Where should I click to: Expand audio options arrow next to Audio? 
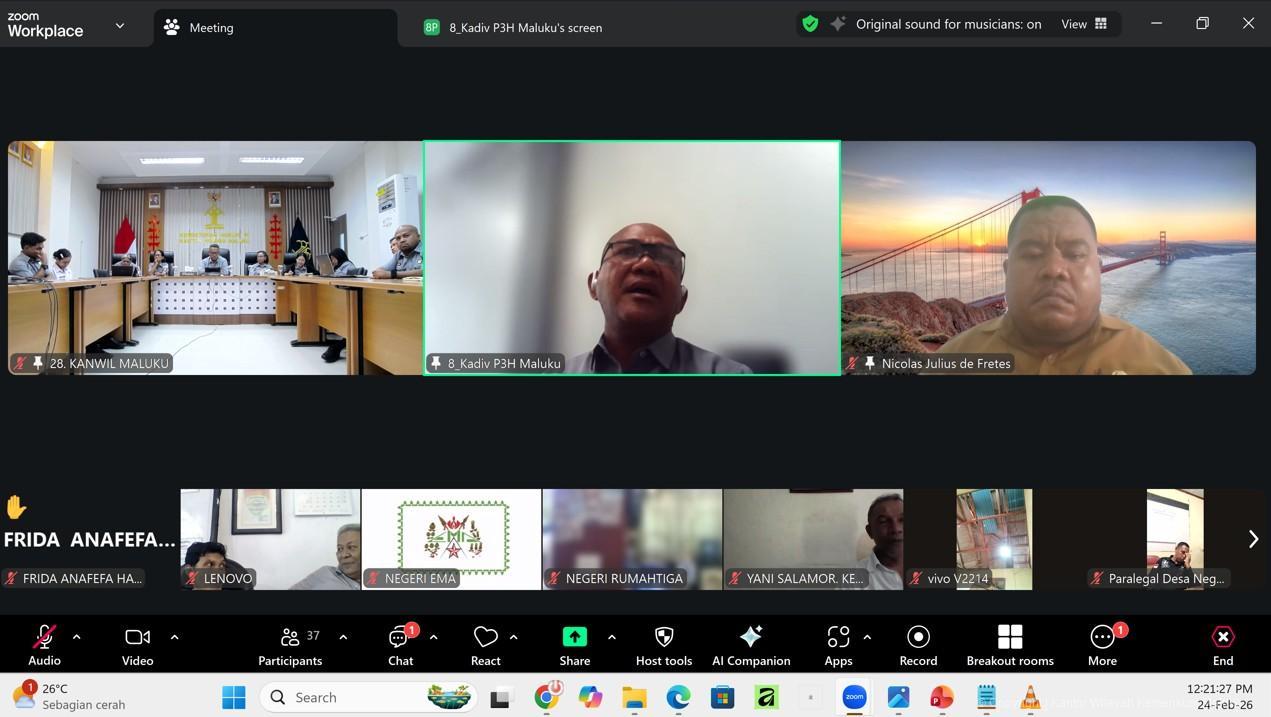tap(77, 637)
